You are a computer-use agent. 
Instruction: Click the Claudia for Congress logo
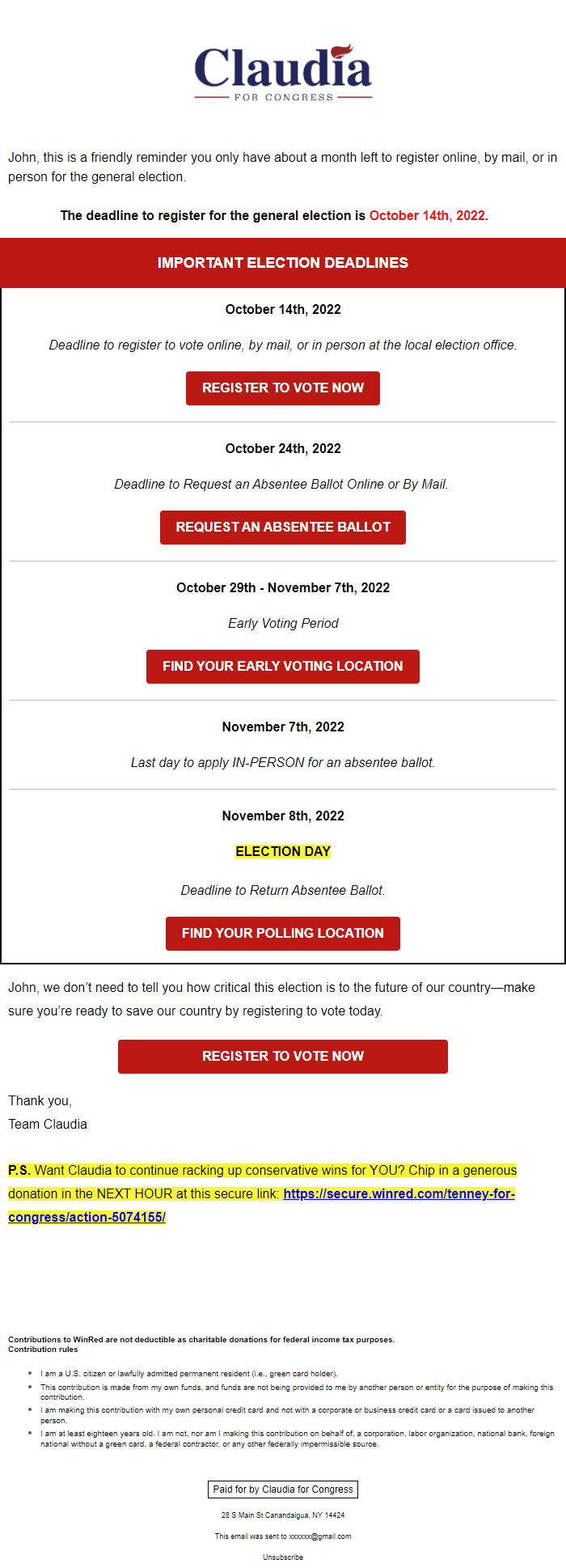(283, 73)
